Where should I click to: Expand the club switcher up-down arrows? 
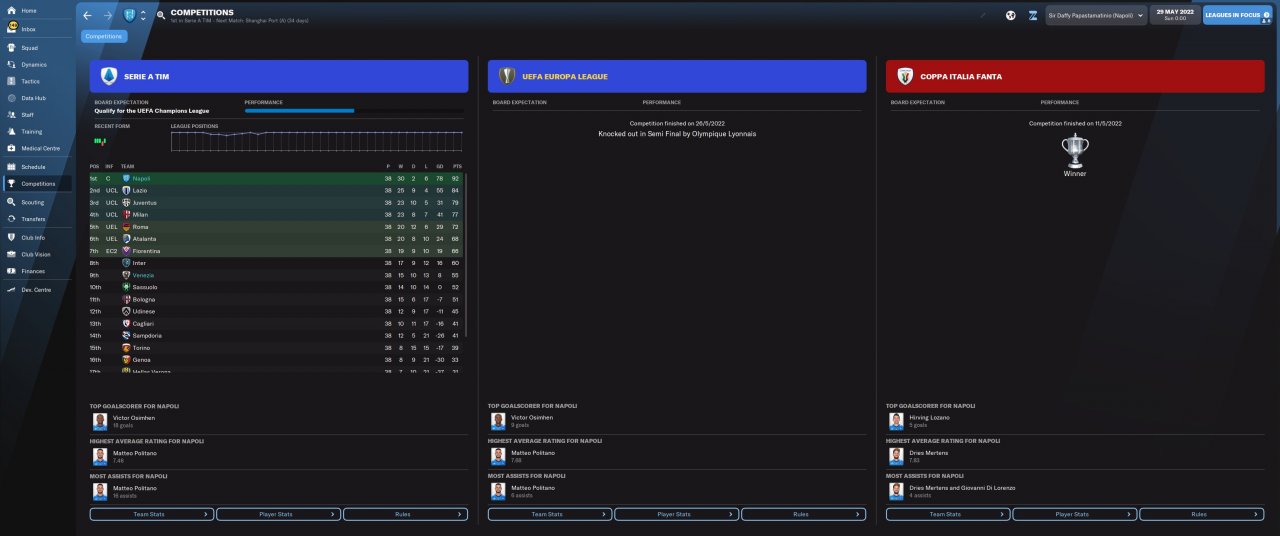[x=143, y=16]
